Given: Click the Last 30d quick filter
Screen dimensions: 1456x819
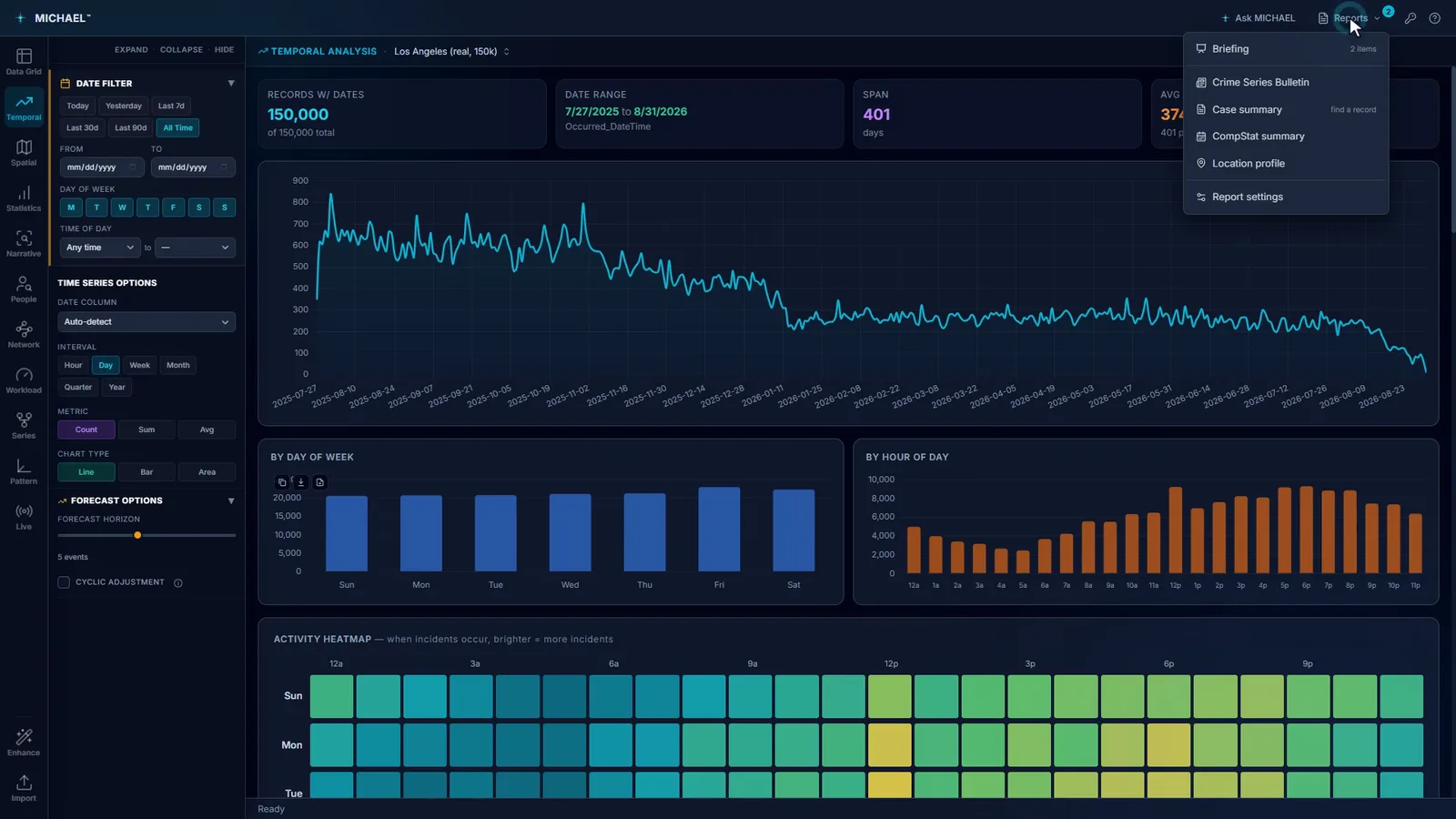Looking at the screenshot, I should [x=82, y=128].
